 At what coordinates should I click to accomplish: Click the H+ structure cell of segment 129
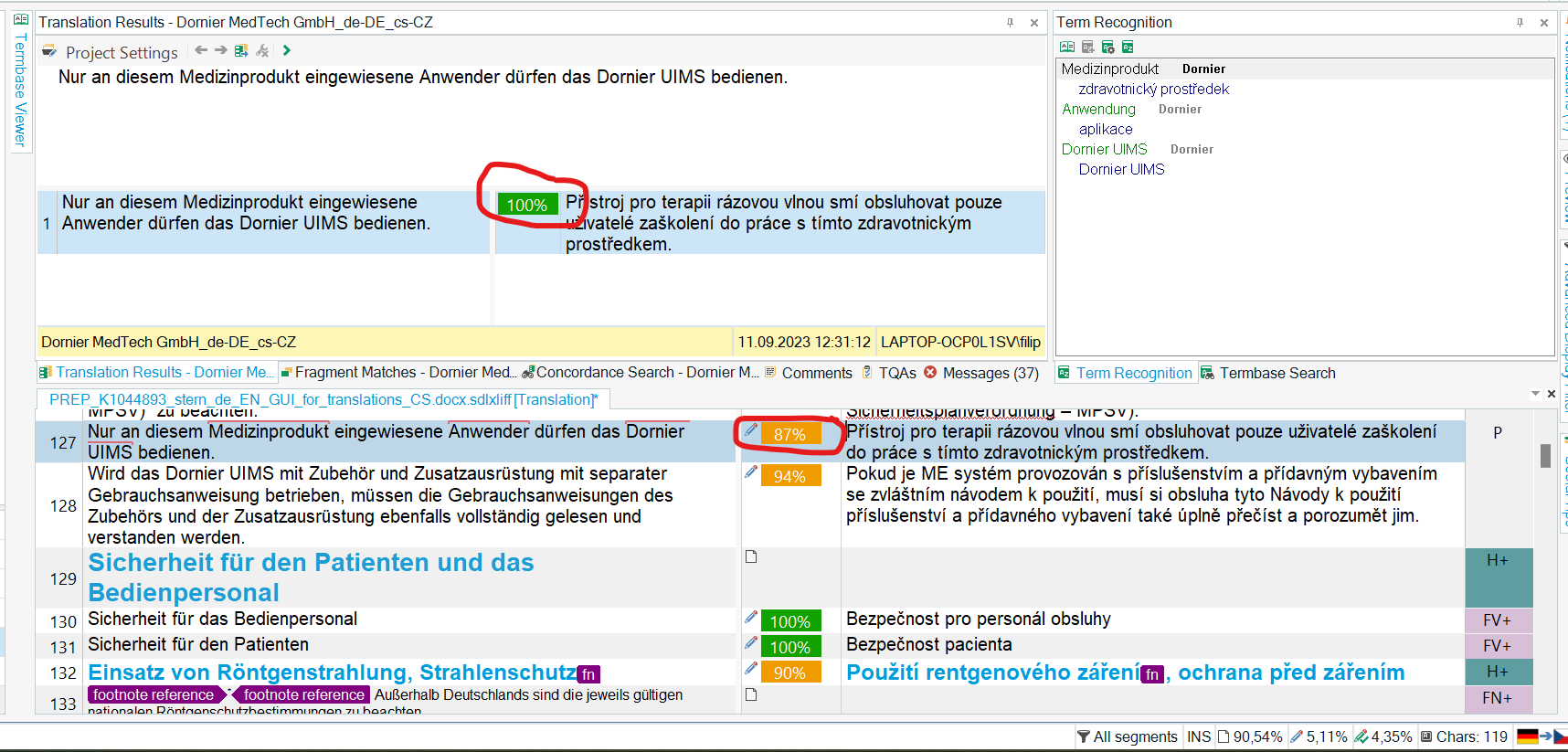click(1498, 578)
